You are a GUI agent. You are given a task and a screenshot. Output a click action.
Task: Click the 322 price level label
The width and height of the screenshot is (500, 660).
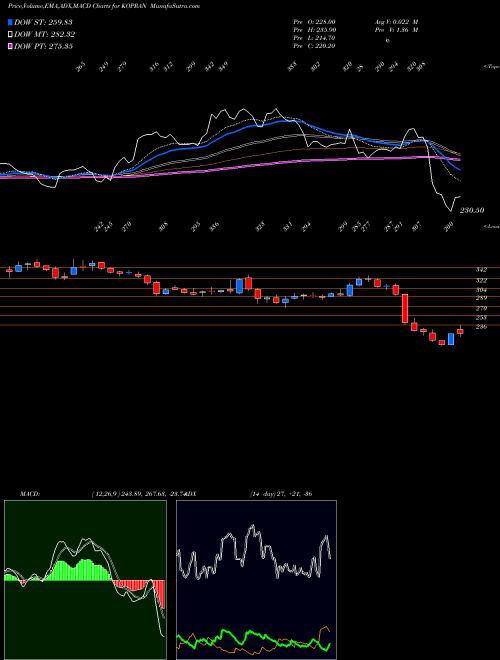point(481,280)
